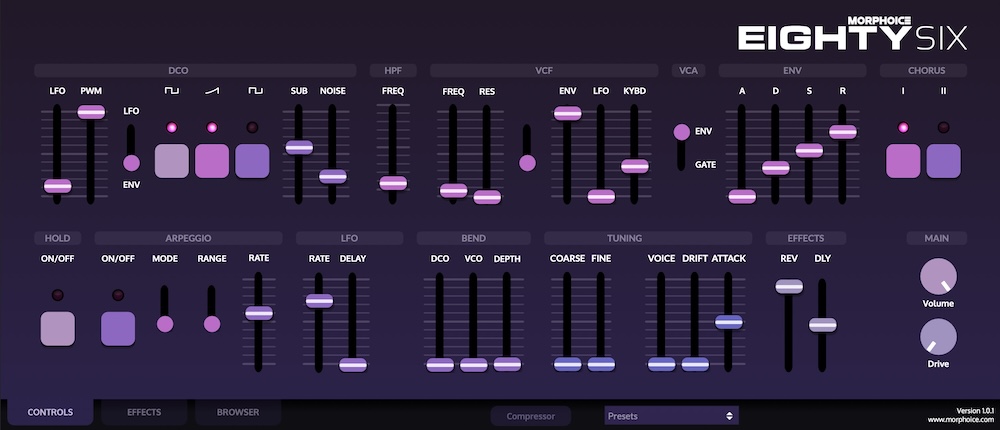Click the Arpeggio RATE slider handle
This screenshot has height=430, width=1000.
click(259, 313)
